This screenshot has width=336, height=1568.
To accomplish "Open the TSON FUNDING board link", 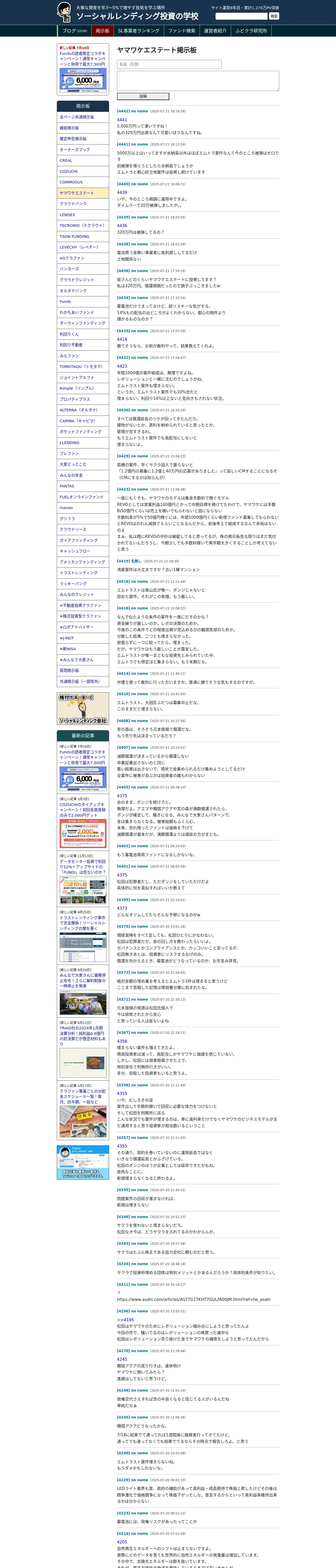I will pyautogui.click(x=83, y=237).
